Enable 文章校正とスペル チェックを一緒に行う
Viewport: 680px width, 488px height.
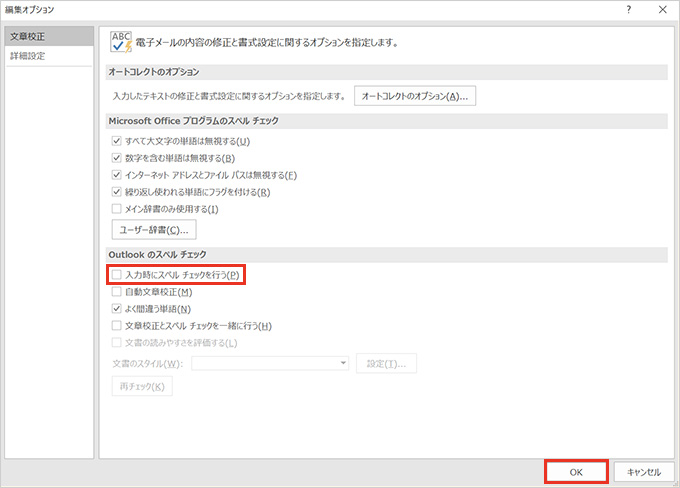tap(117, 326)
